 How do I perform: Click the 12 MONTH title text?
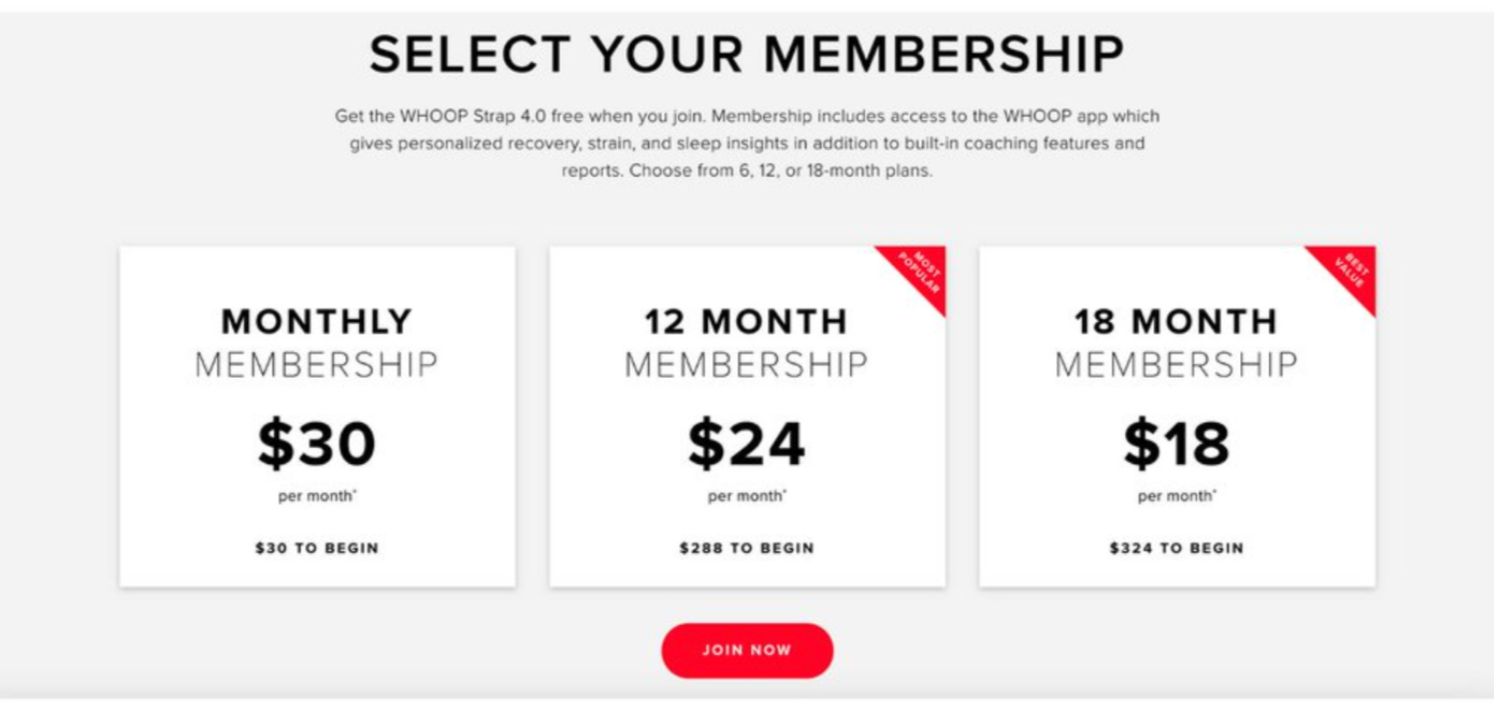click(747, 322)
